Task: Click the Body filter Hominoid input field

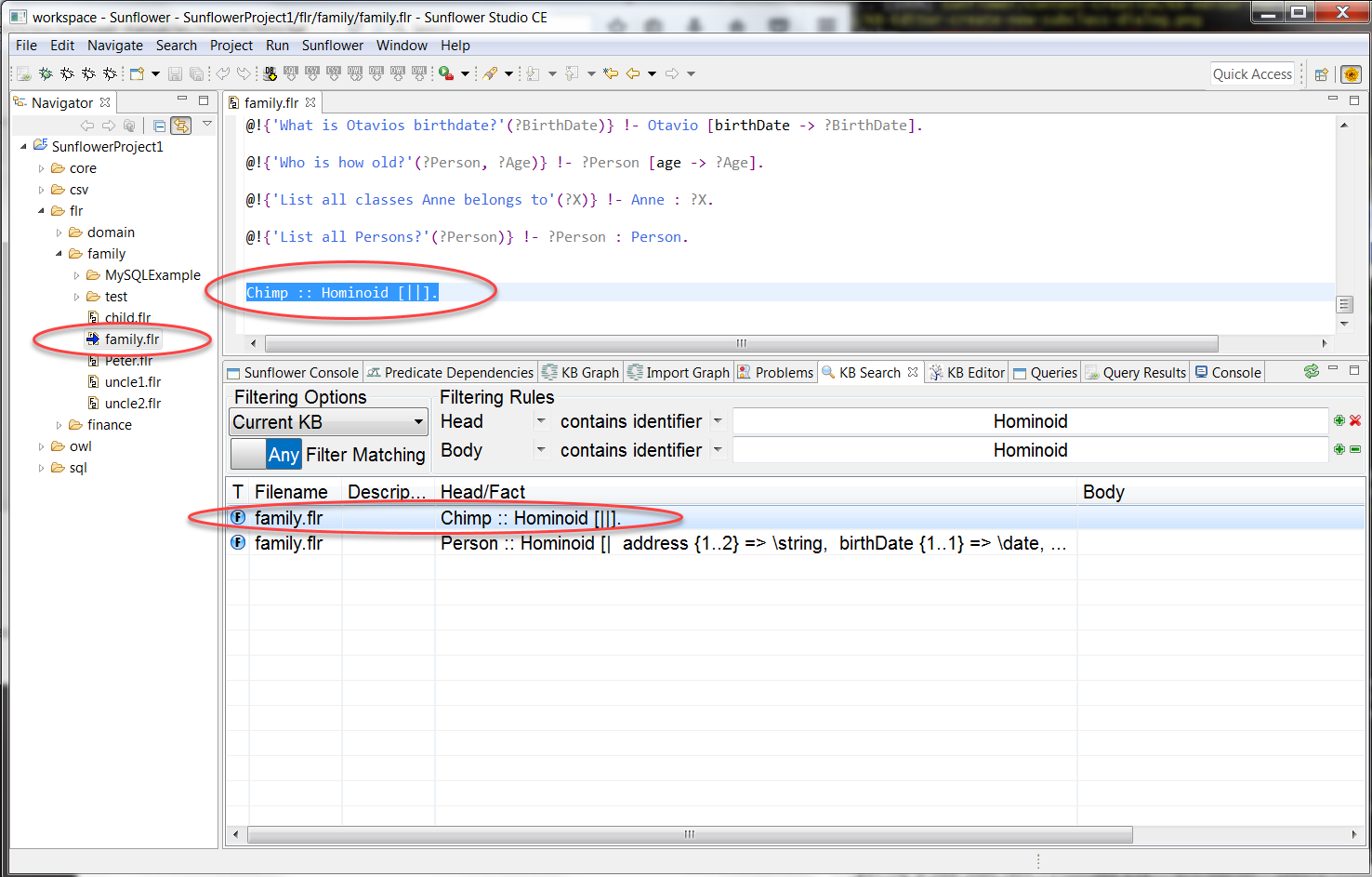Action: tap(1030, 450)
